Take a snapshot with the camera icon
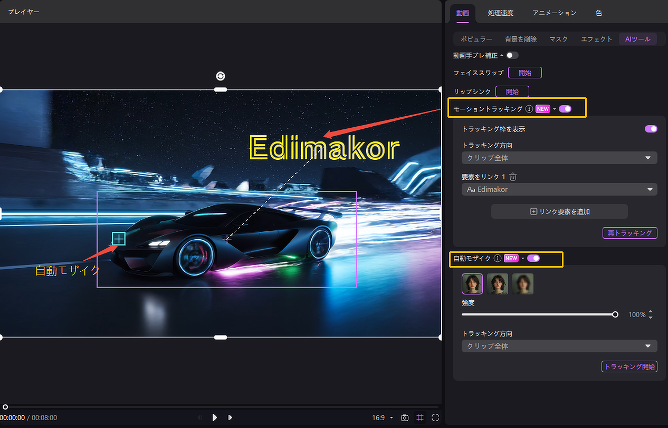The image size is (668, 428). (x=404, y=417)
